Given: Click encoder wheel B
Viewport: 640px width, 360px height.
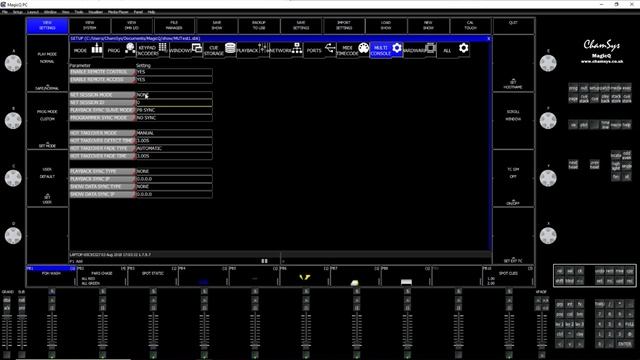Looking at the screenshot, I should pyautogui.click(x=13, y=121).
